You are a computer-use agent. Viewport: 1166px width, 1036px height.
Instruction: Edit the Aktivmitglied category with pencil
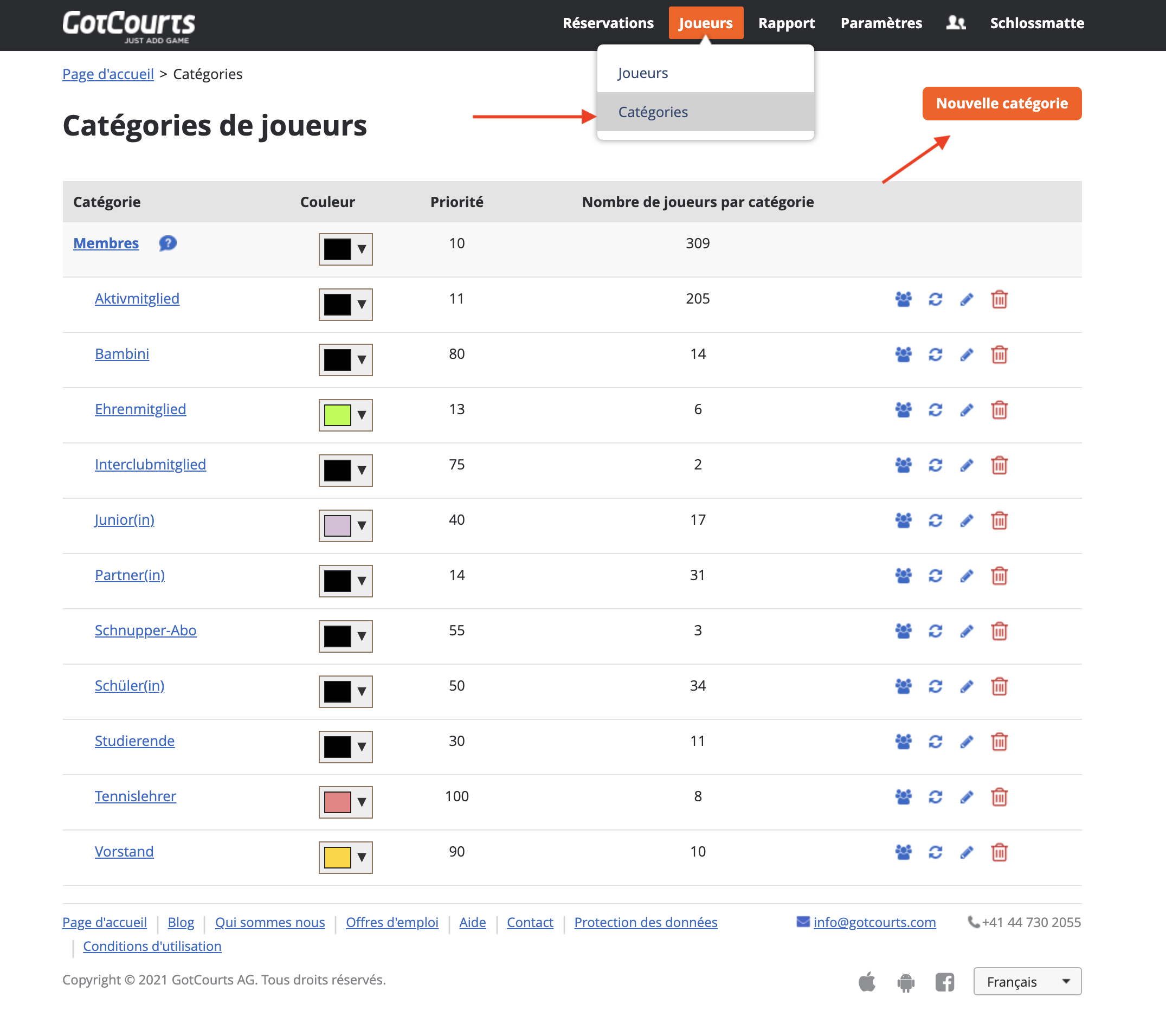click(967, 299)
